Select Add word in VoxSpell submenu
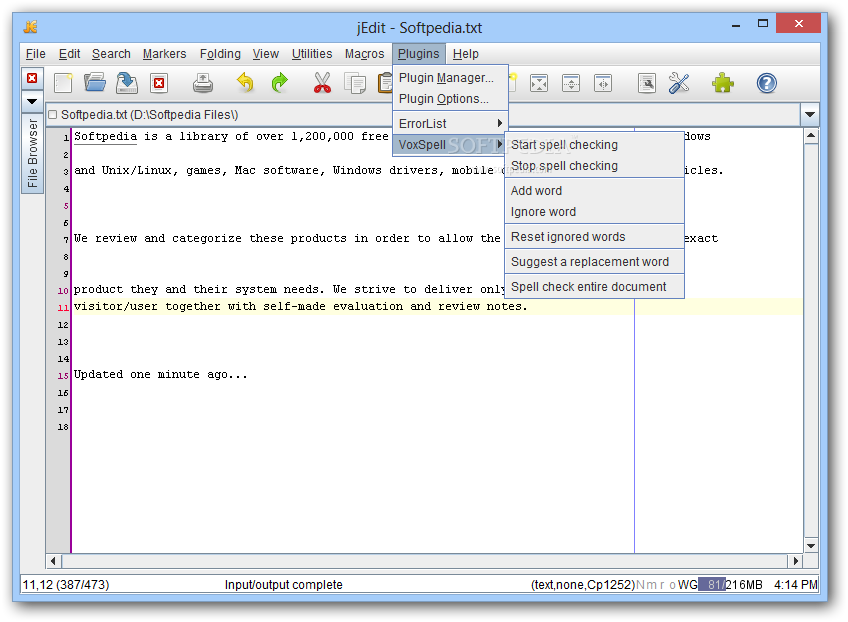This screenshot has height=622, width=848. [x=594, y=190]
